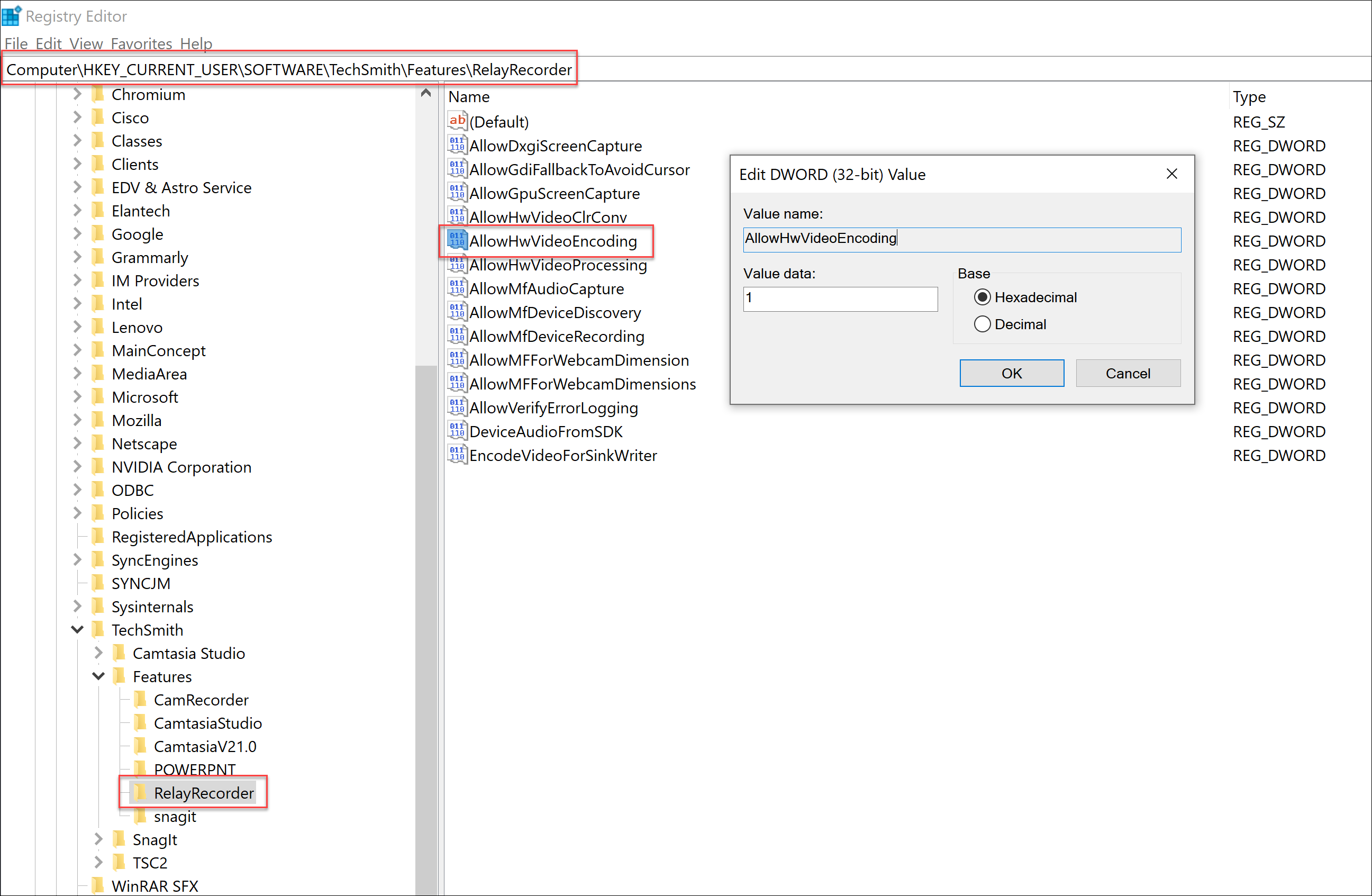Expand the SnagIt key
Screen dimensions: 1372x896
(98, 838)
